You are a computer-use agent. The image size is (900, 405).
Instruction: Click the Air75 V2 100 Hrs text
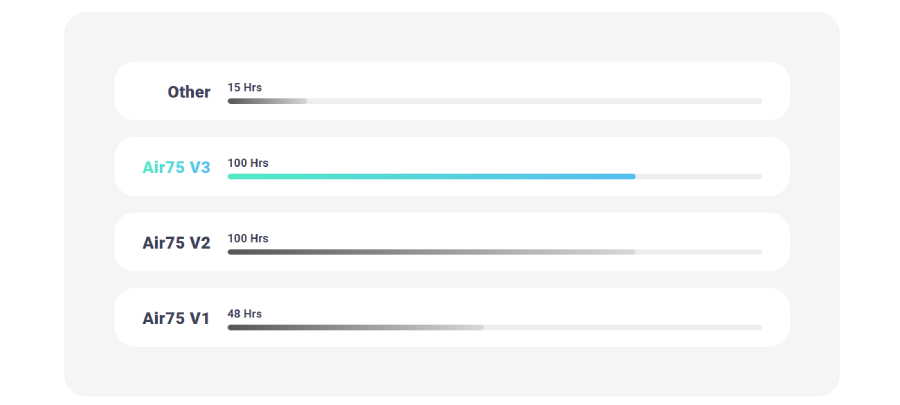[248, 238]
